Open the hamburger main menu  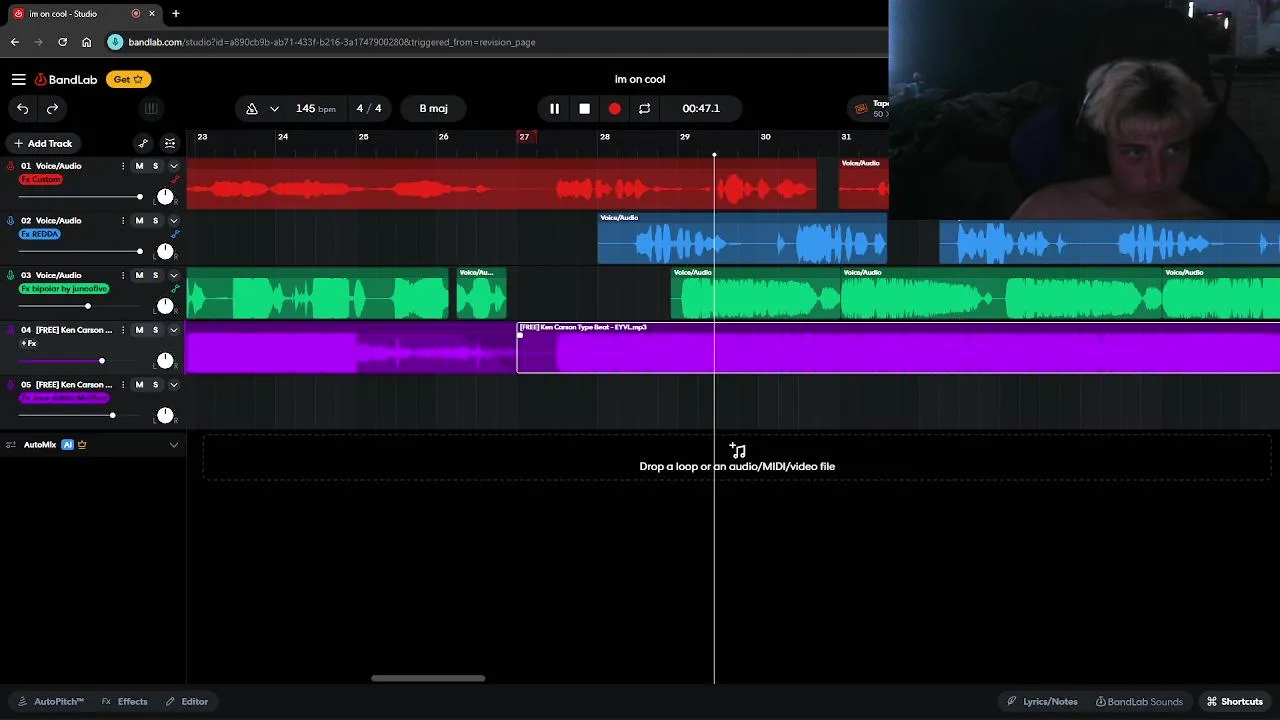point(18,79)
